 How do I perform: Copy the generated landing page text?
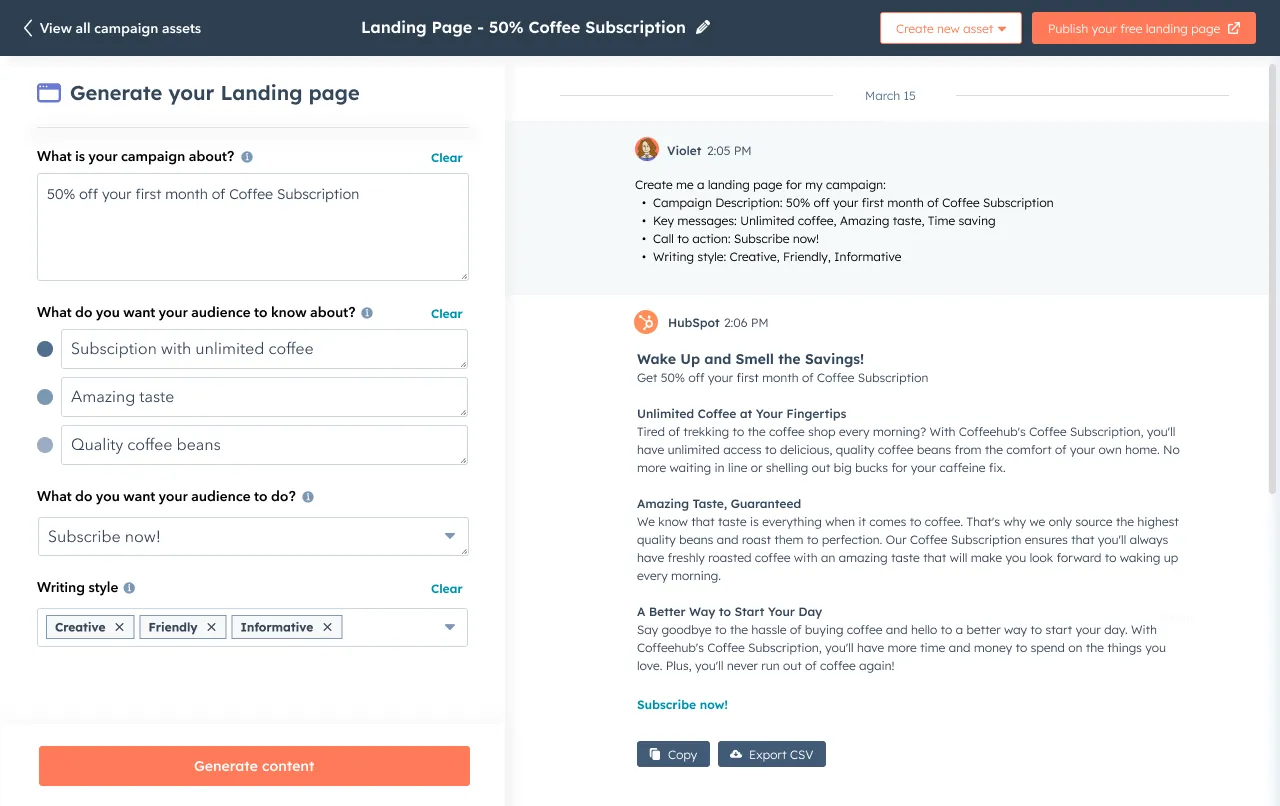click(673, 754)
